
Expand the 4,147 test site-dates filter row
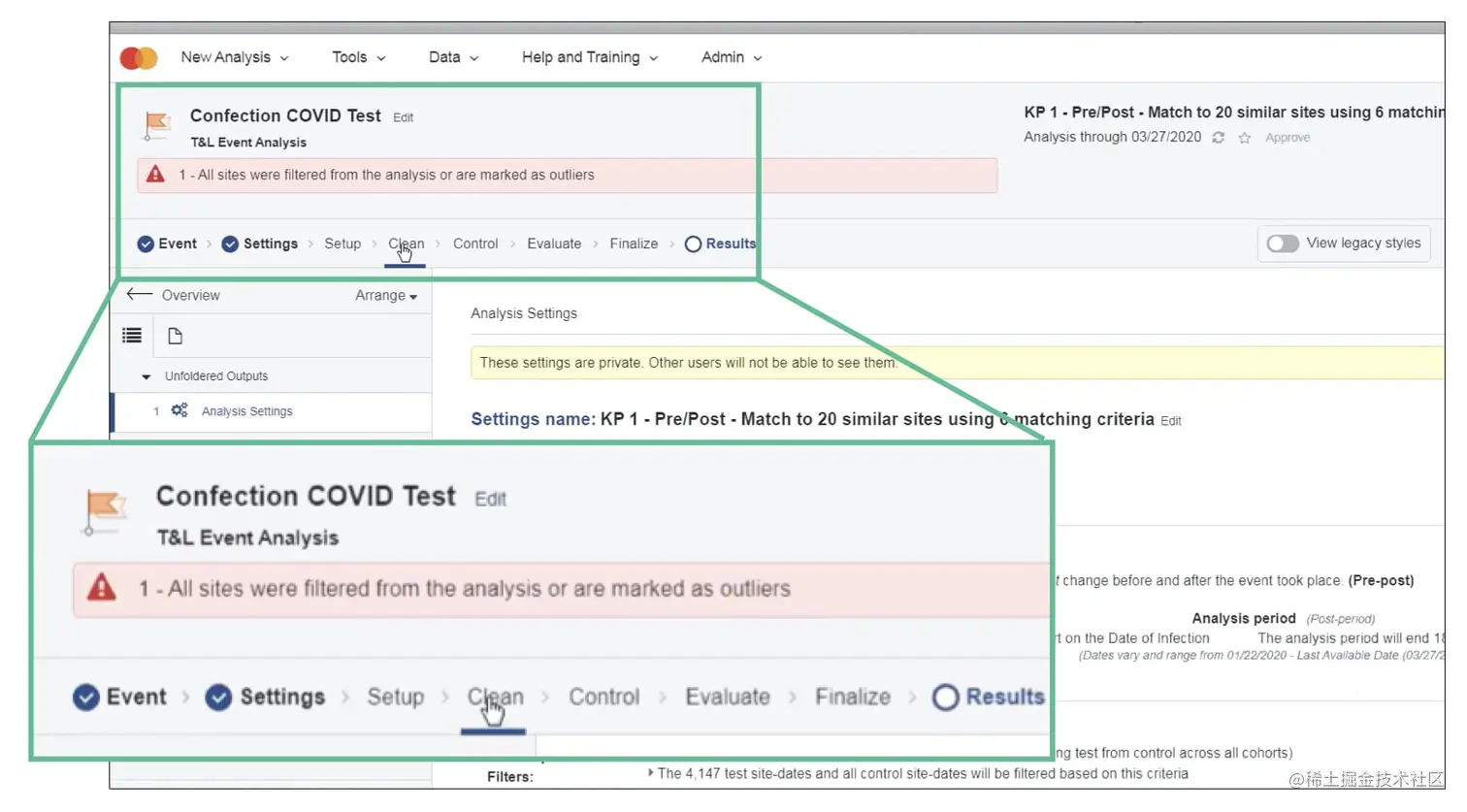[x=650, y=773]
